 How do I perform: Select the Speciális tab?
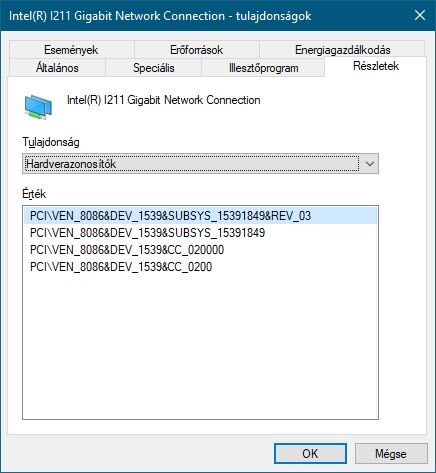point(154,68)
